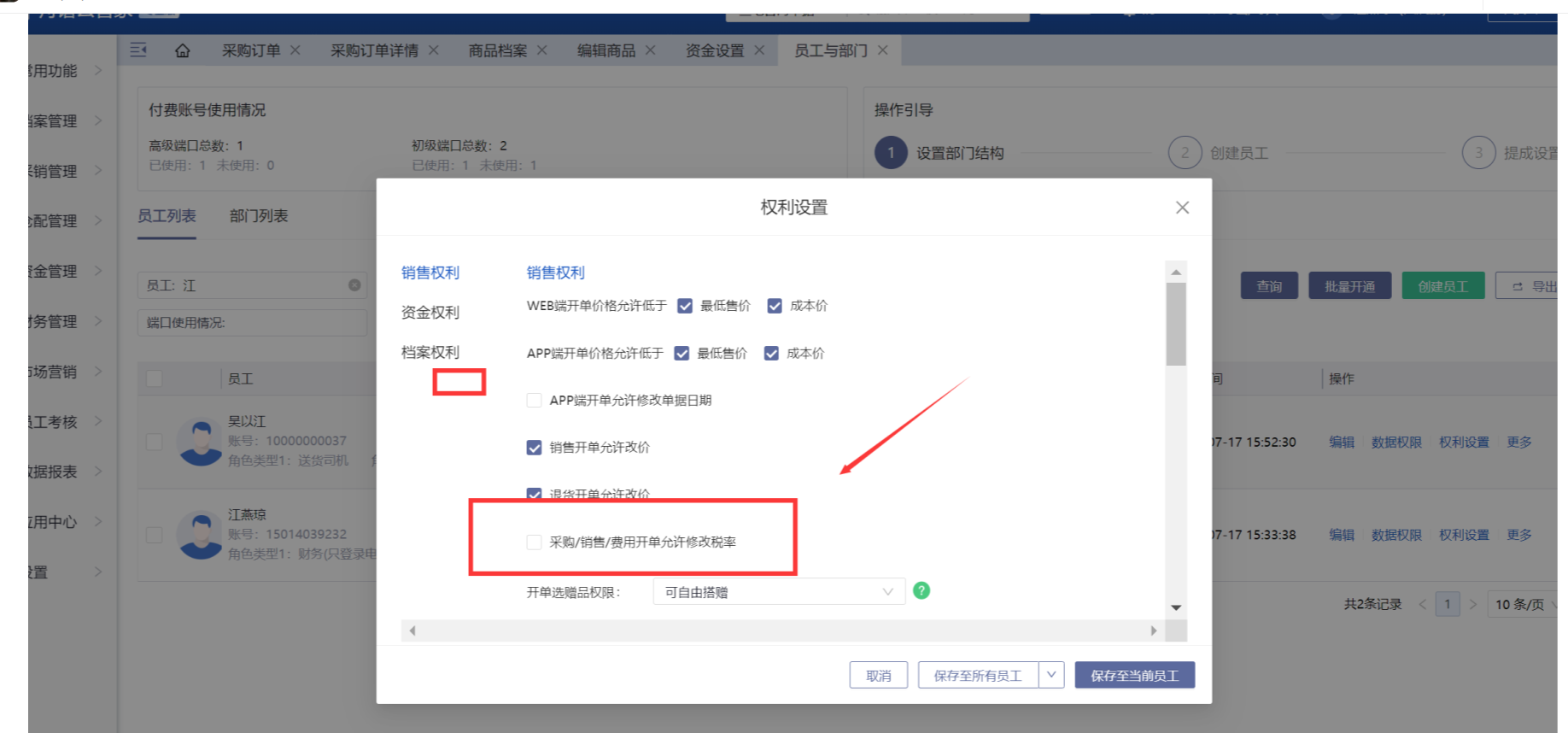Collapse the sidebar with the menu fold icon
1568x733 pixels.
pyautogui.click(x=138, y=50)
